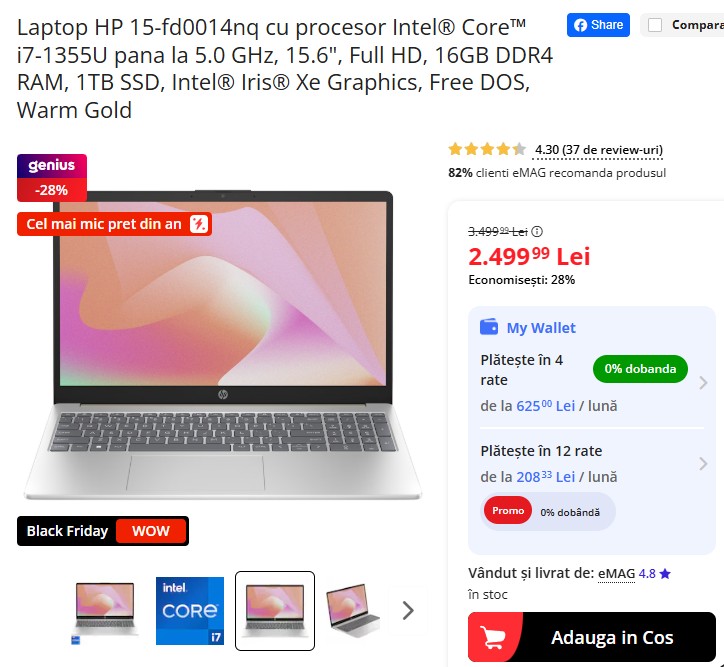Click the My Wallet wallet icon
724x667 pixels.
click(489, 327)
